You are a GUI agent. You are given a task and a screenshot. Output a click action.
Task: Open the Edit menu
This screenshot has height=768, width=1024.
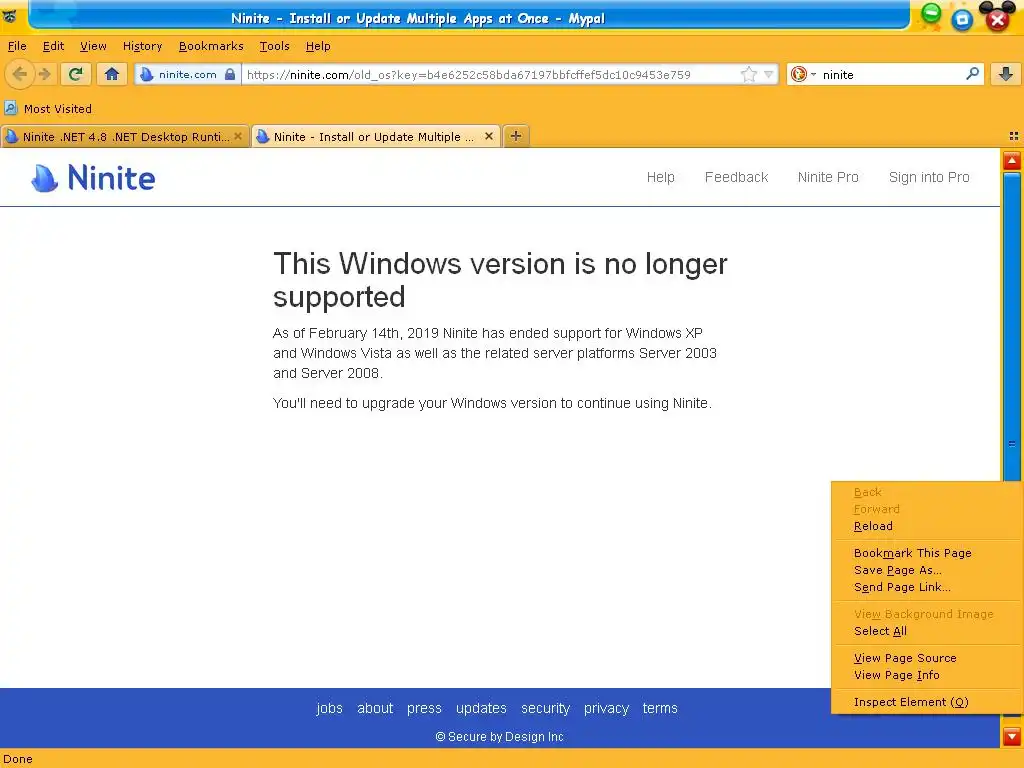[54, 46]
